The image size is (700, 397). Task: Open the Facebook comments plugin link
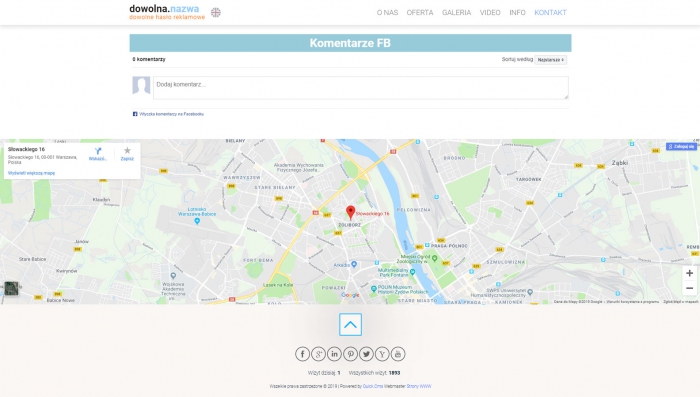point(171,114)
